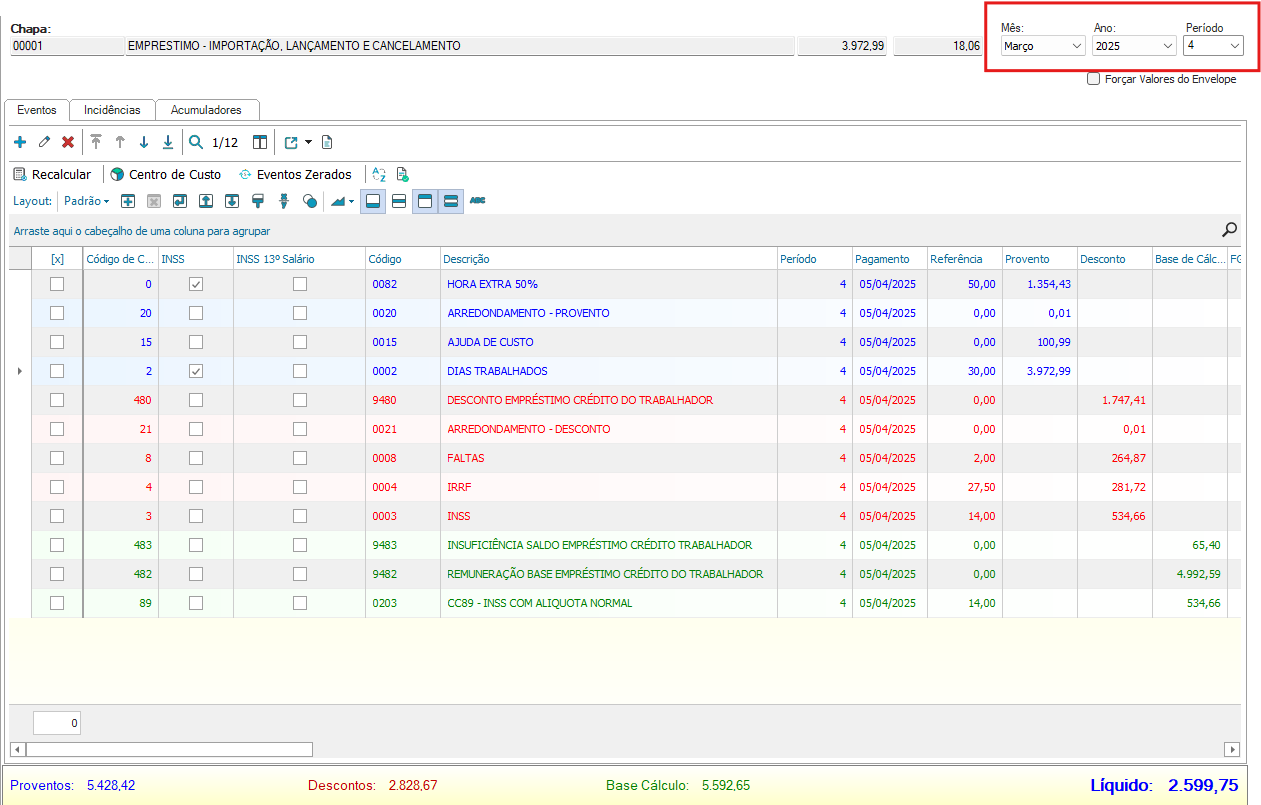Open the Período dropdown
1261x805 pixels.
[x=1213, y=46]
